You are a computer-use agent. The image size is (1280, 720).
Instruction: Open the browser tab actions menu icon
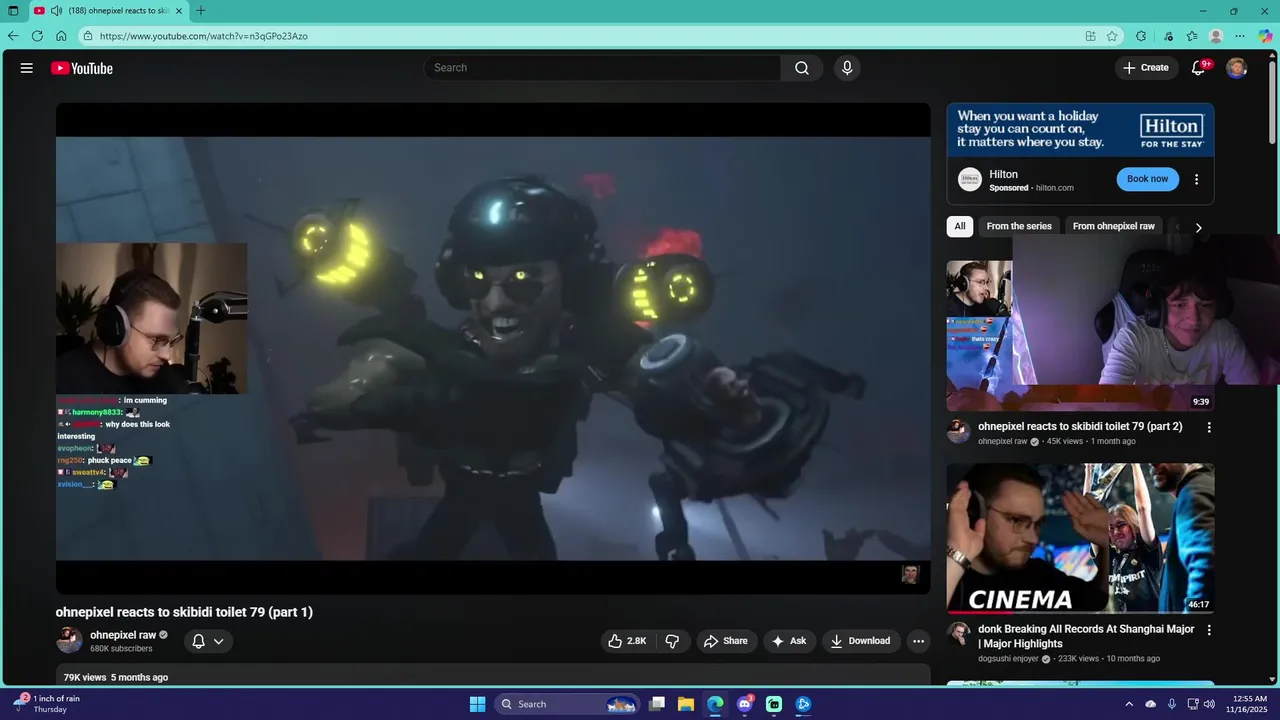tap(13, 11)
